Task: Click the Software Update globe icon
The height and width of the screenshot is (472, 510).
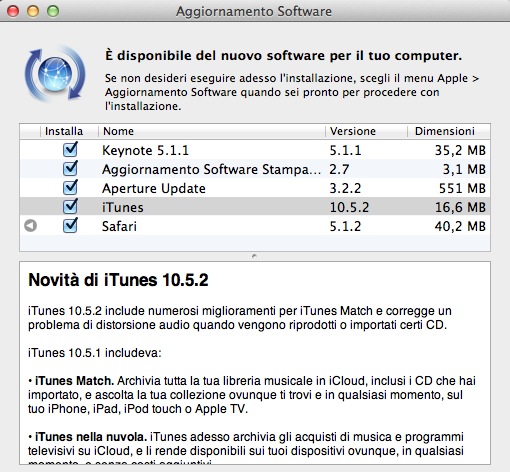Action: coord(55,74)
